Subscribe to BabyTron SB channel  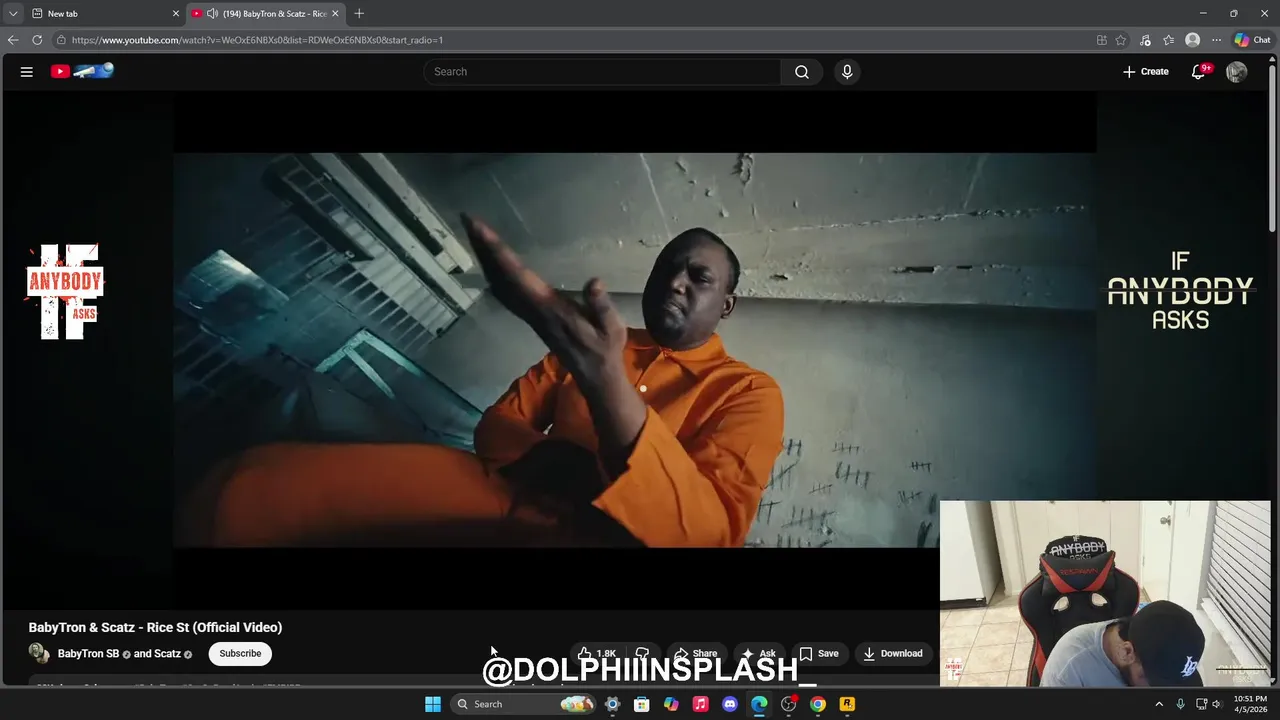(x=240, y=654)
